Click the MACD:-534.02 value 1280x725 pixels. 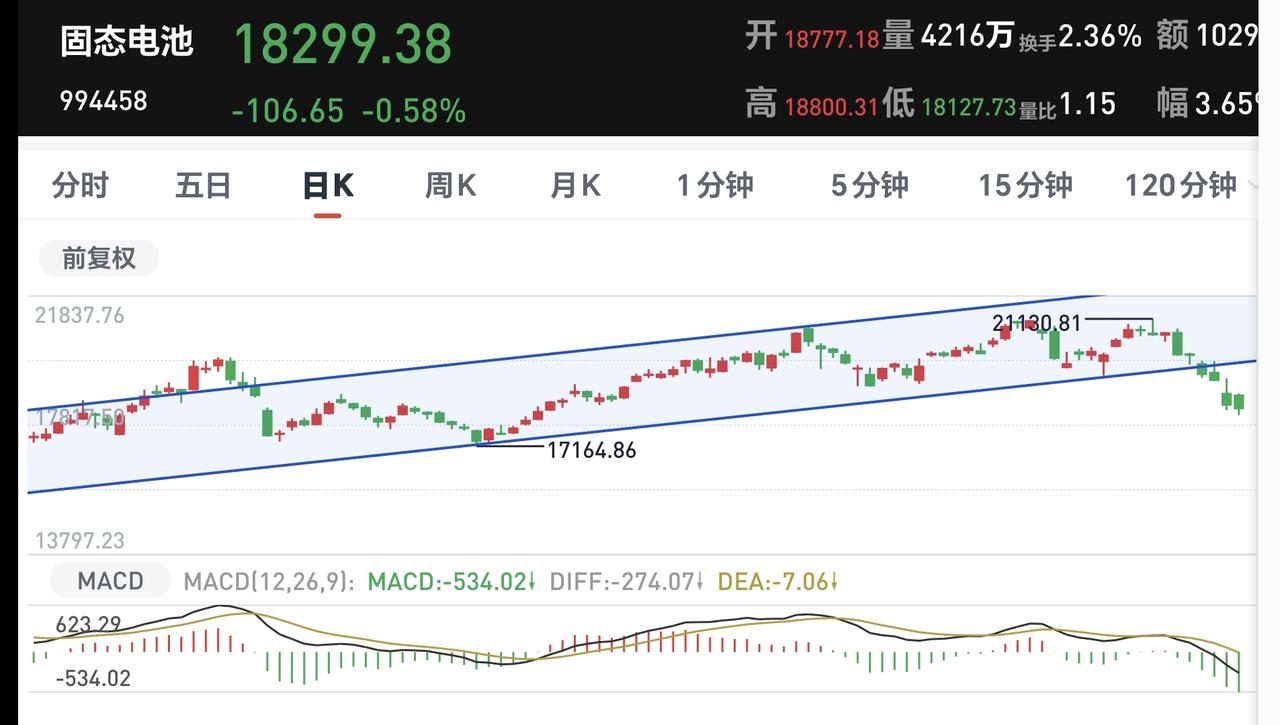point(452,581)
